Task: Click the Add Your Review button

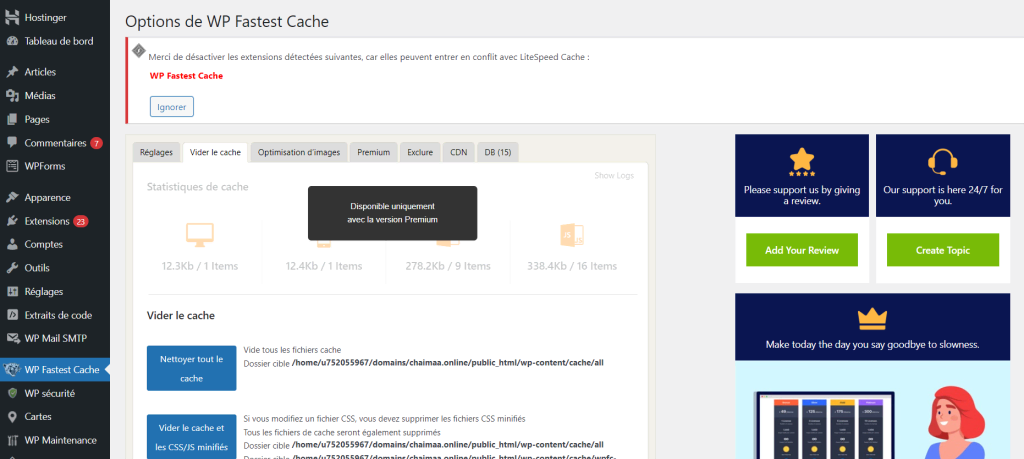Action: click(x=802, y=250)
